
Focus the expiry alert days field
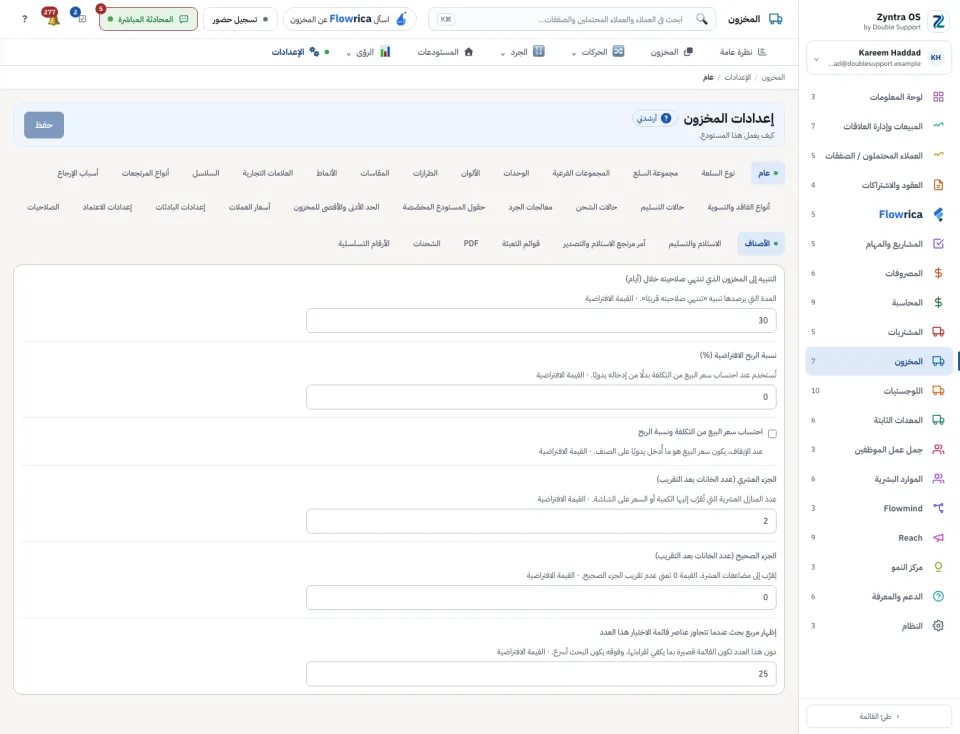541,320
